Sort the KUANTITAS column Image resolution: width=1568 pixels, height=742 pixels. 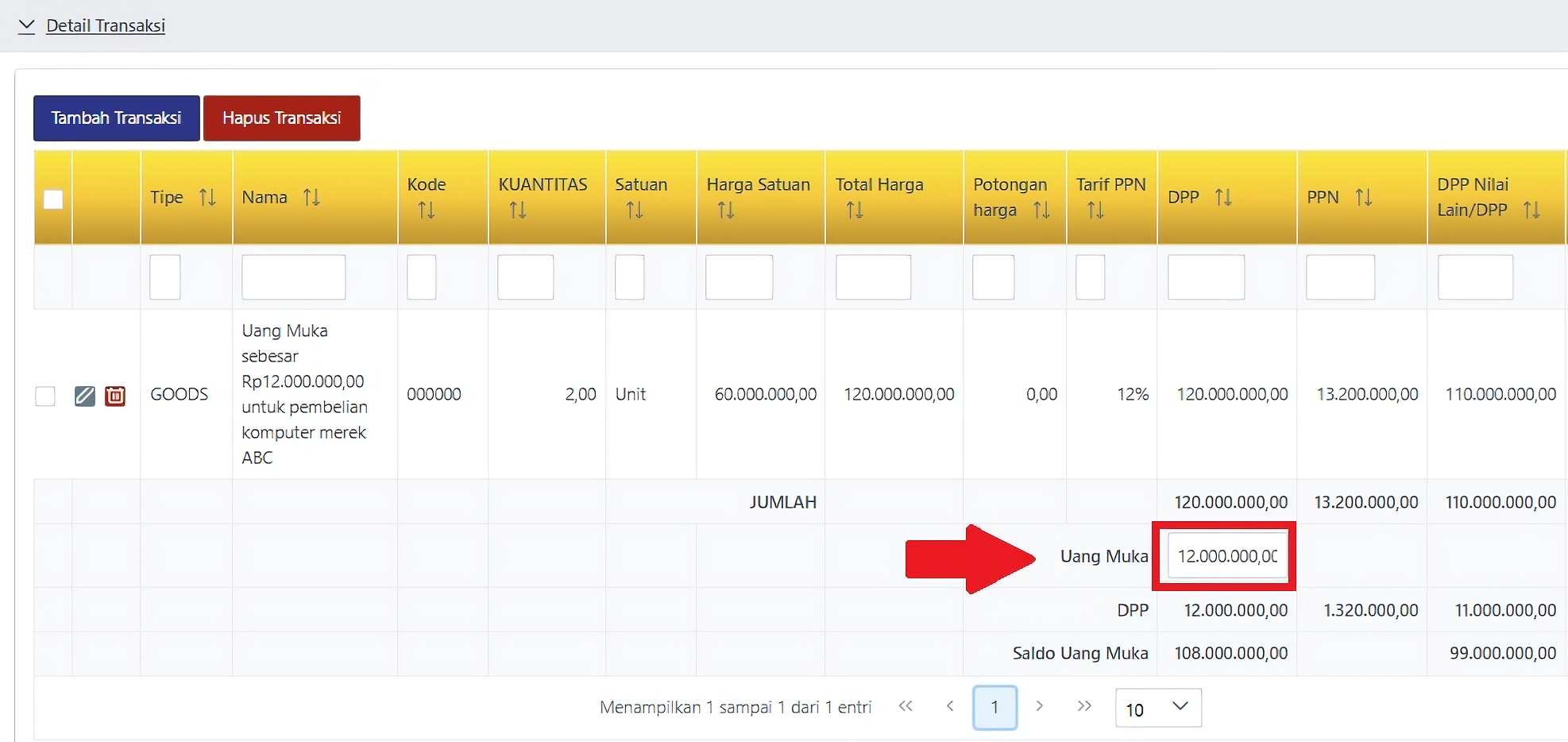coord(518,211)
